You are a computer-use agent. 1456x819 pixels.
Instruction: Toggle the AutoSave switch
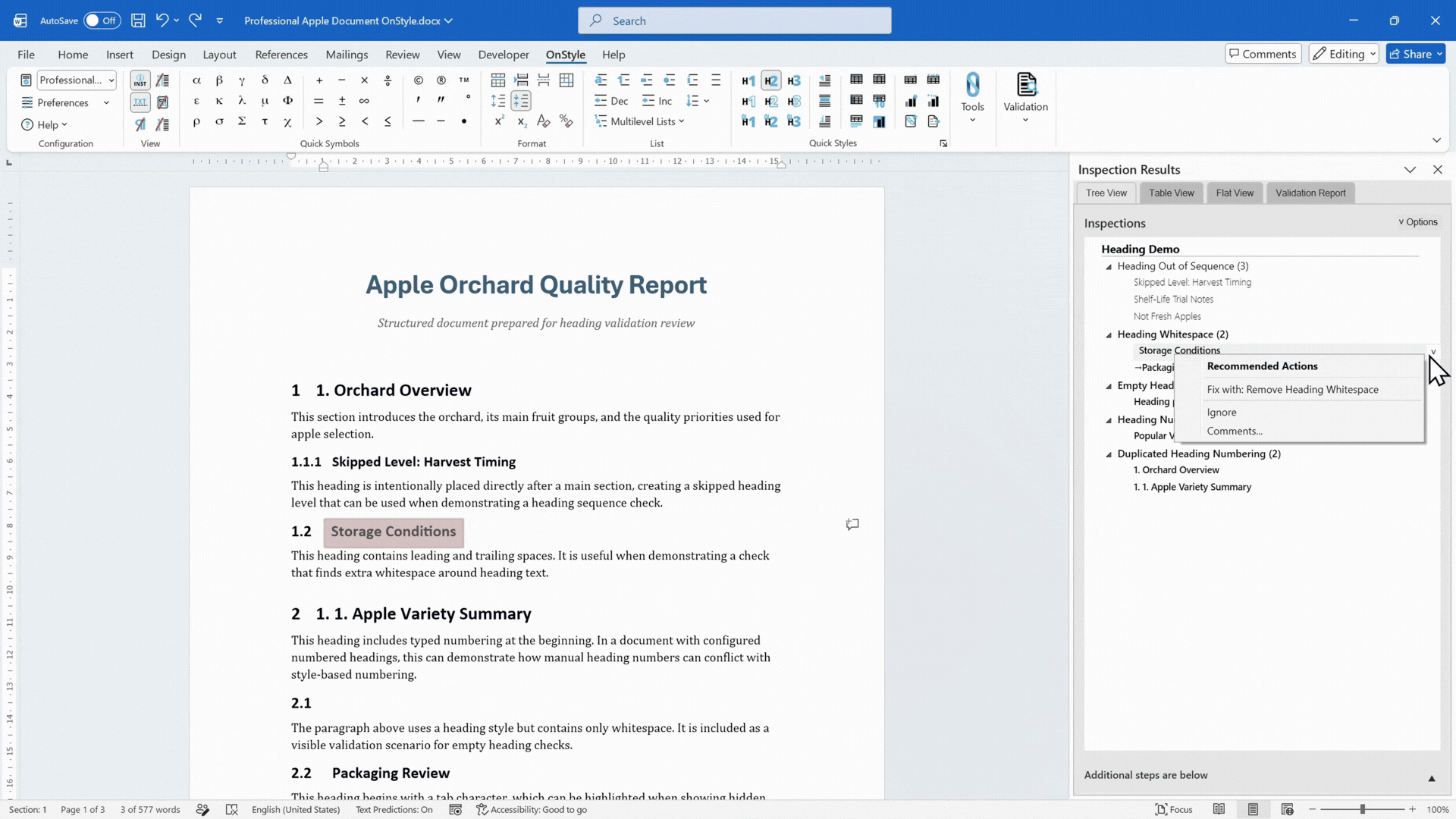(102, 20)
